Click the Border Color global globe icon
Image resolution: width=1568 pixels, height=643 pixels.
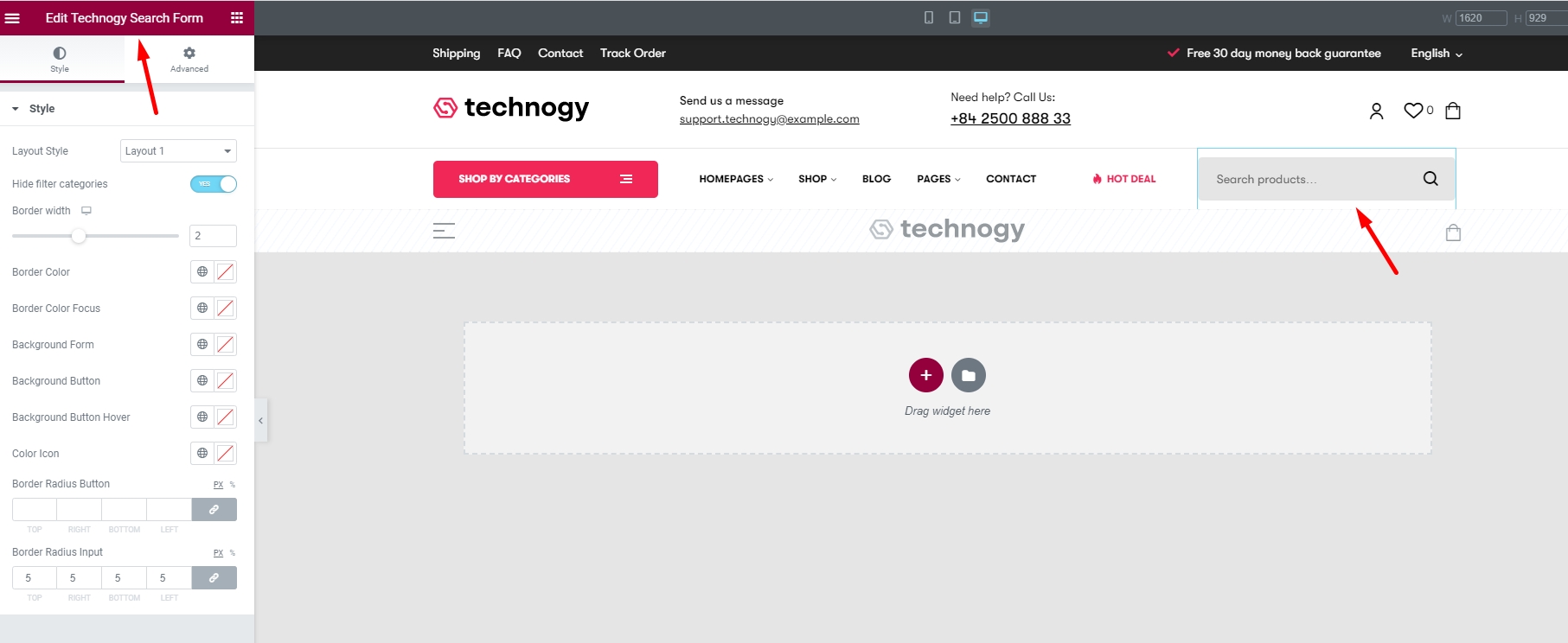point(202,272)
